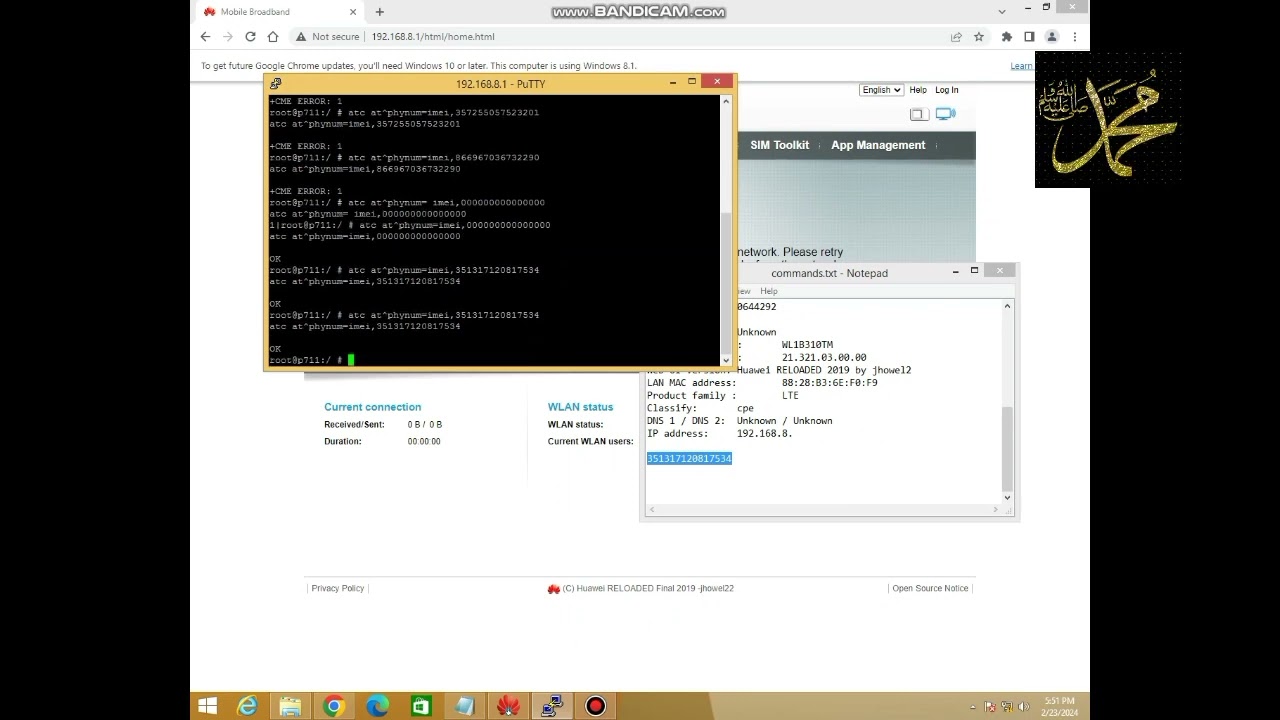Click Current connection heading

click(372, 407)
